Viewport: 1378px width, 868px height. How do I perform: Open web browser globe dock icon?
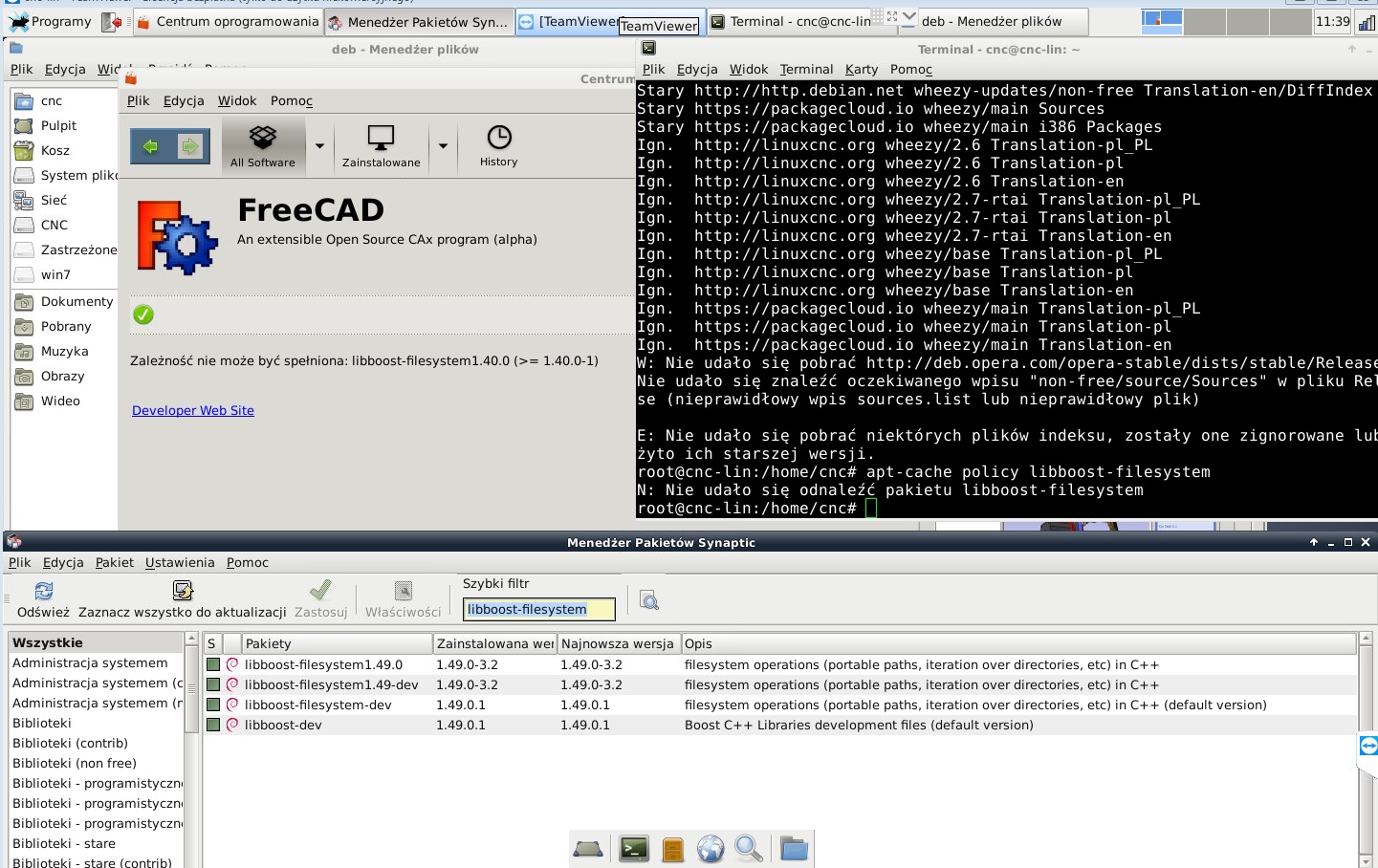coord(711,849)
